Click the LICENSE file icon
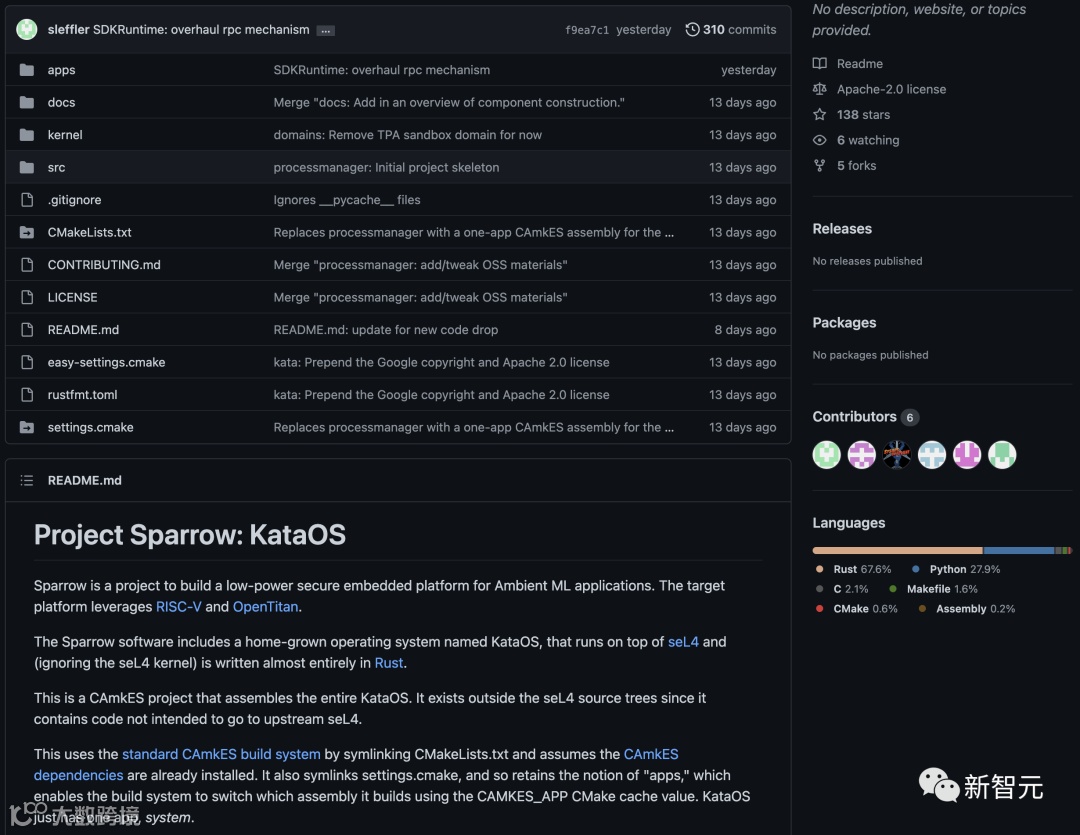This screenshot has width=1080, height=835. pos(27,297)
